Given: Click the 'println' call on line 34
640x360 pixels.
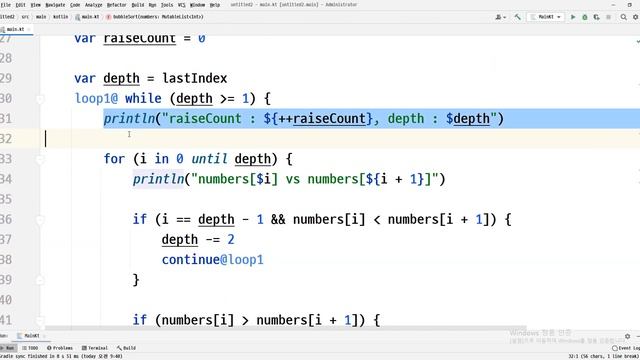Looking at the screenshot, I should click(158, 179).
